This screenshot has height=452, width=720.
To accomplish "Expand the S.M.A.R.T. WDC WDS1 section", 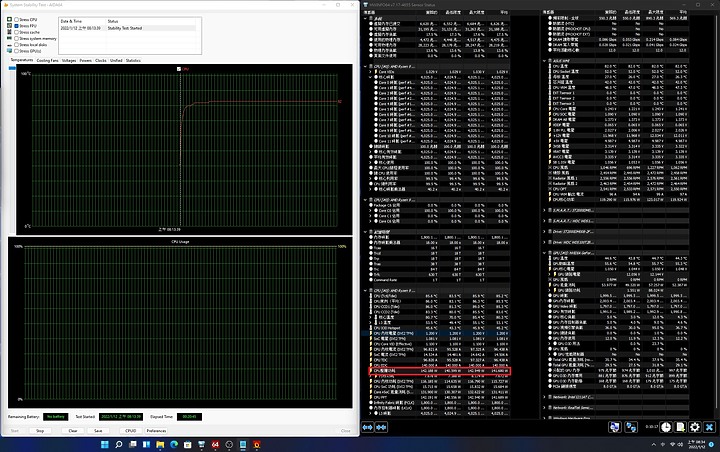I will pyautogui.click(x=545, y=221).
